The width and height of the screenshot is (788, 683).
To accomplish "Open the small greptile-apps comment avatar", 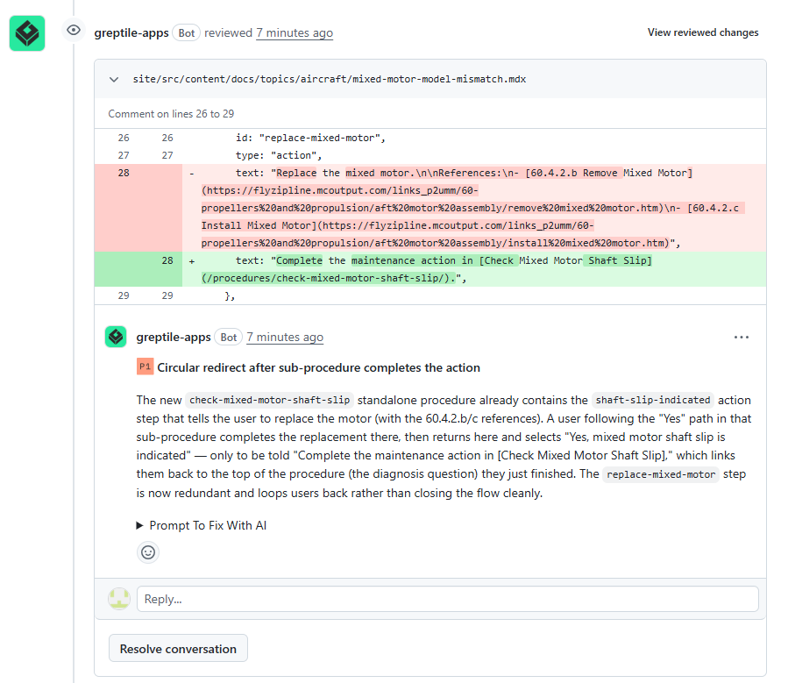I will pyautogui.click(x=116, y=337).
